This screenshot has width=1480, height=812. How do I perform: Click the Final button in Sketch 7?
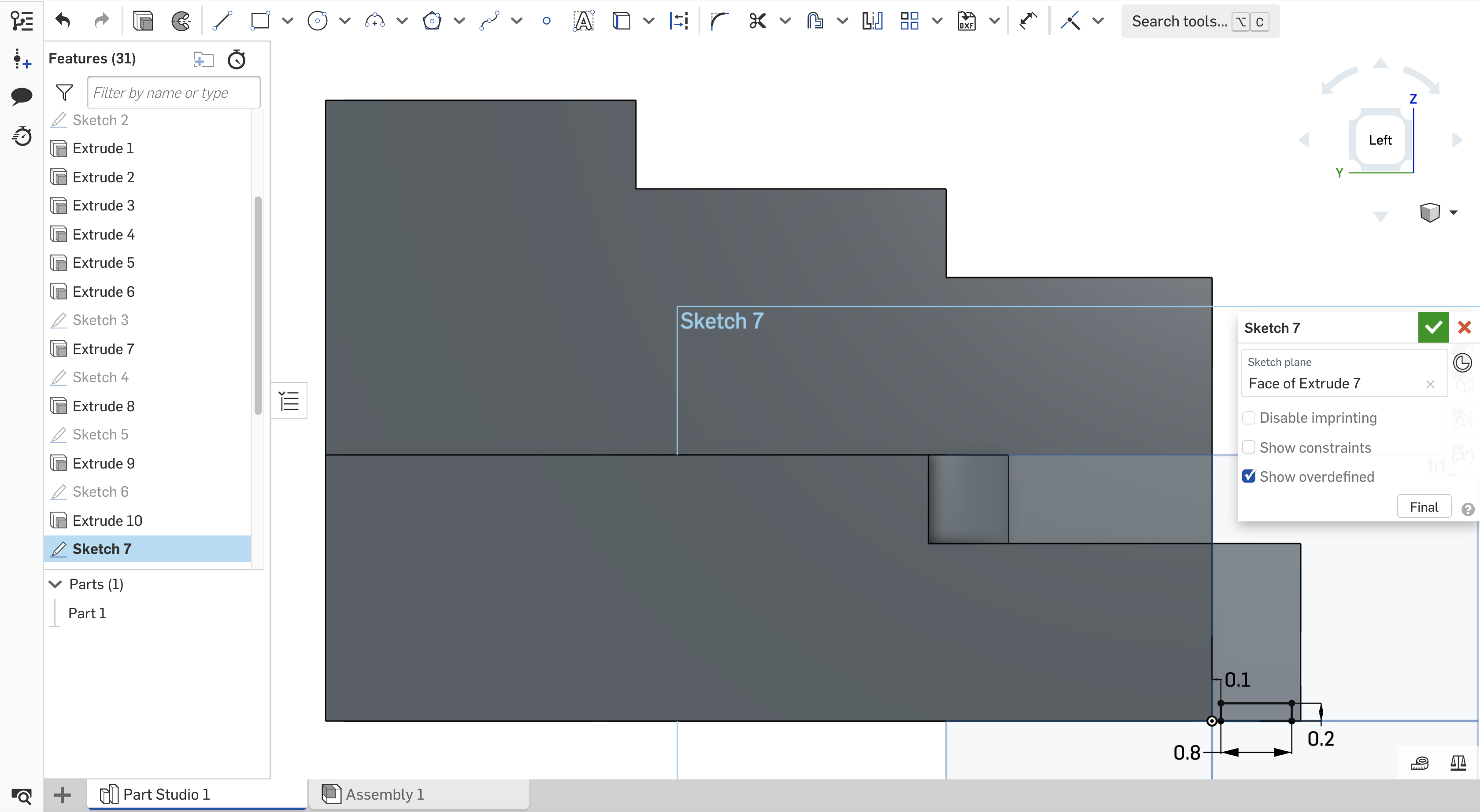click(x=1422, y=506)
